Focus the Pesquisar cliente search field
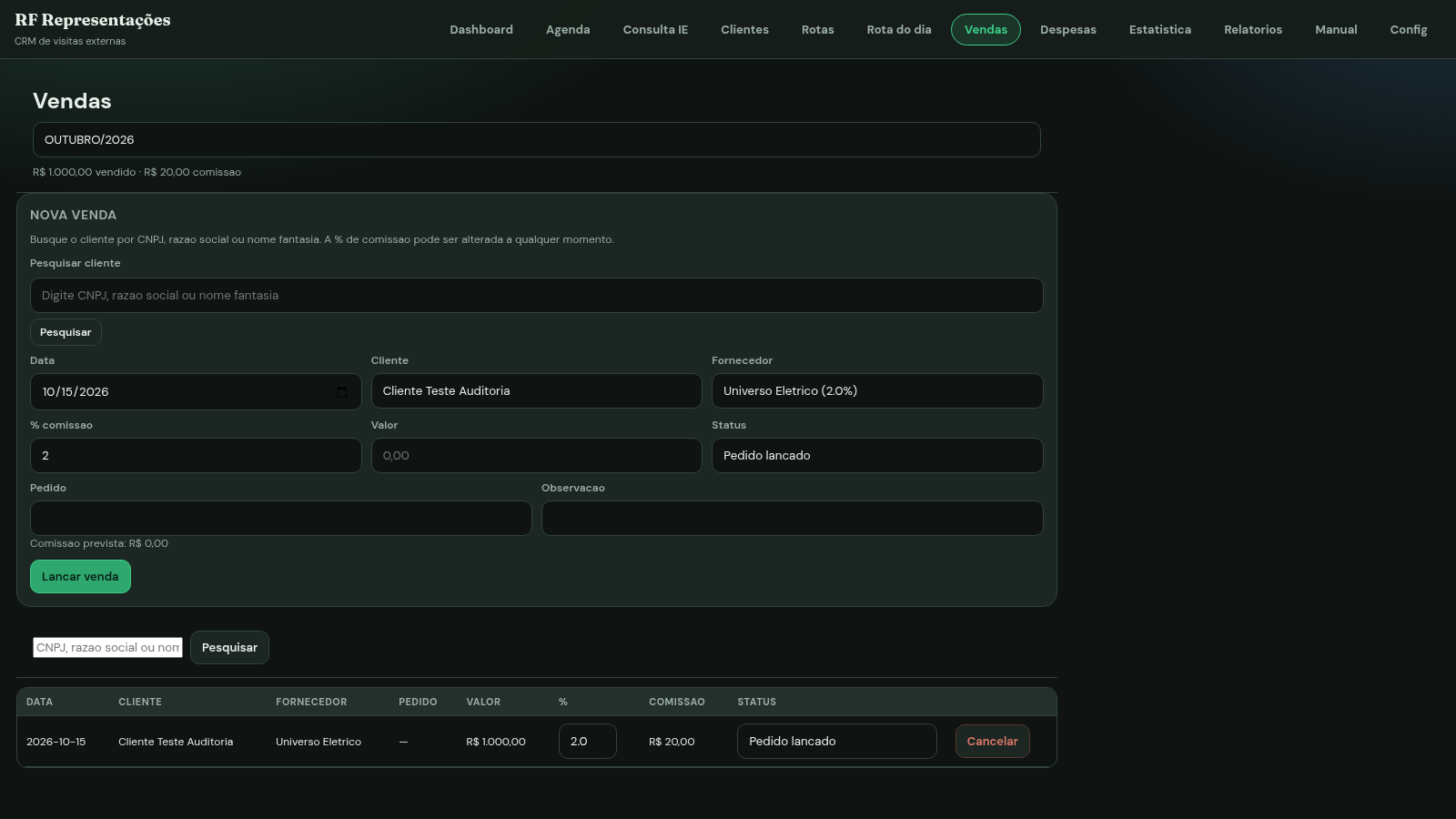The height and width of the screenshot is (819, 1456). 537,296
